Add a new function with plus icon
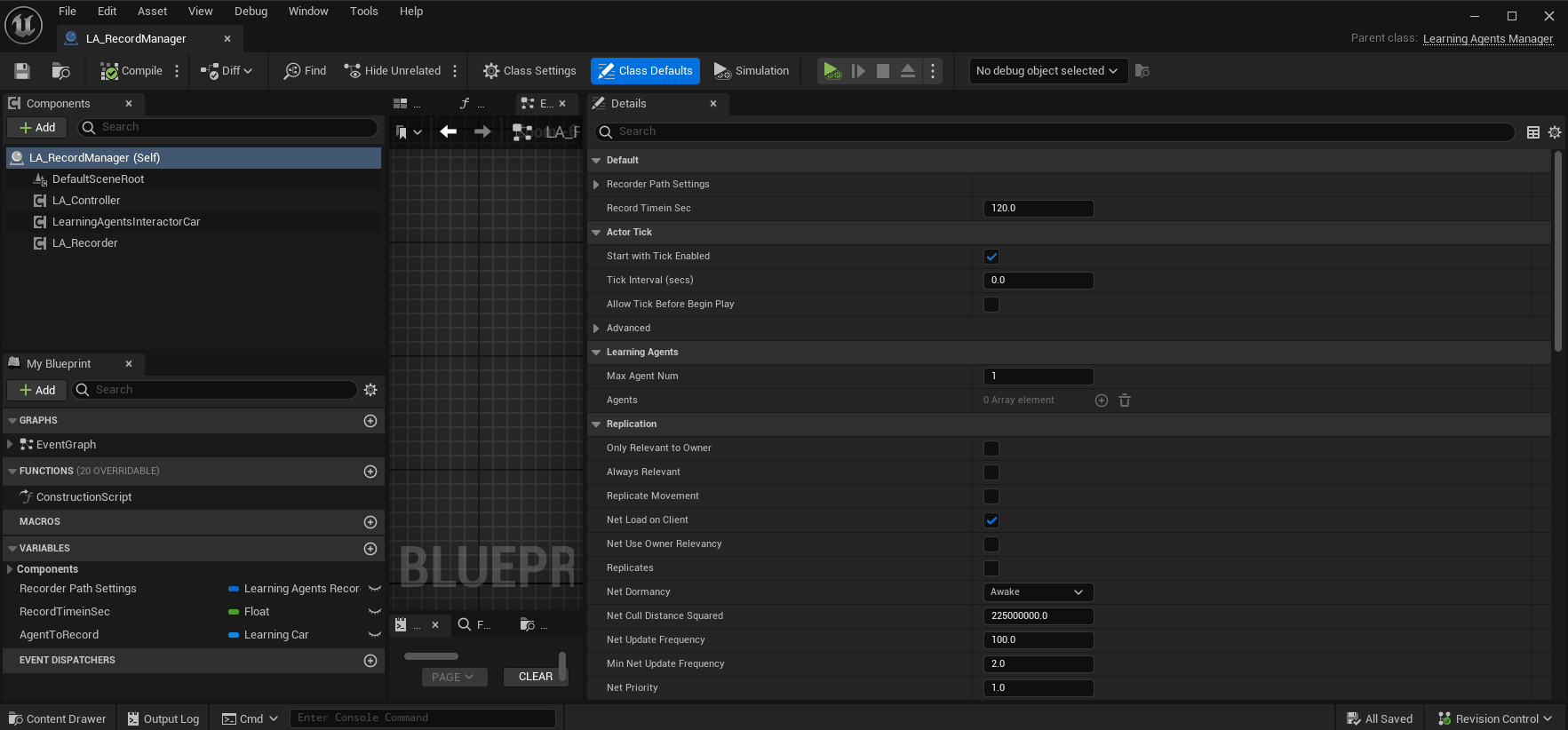The width and height of the screenshot is (1568, 730). [370, 472]
